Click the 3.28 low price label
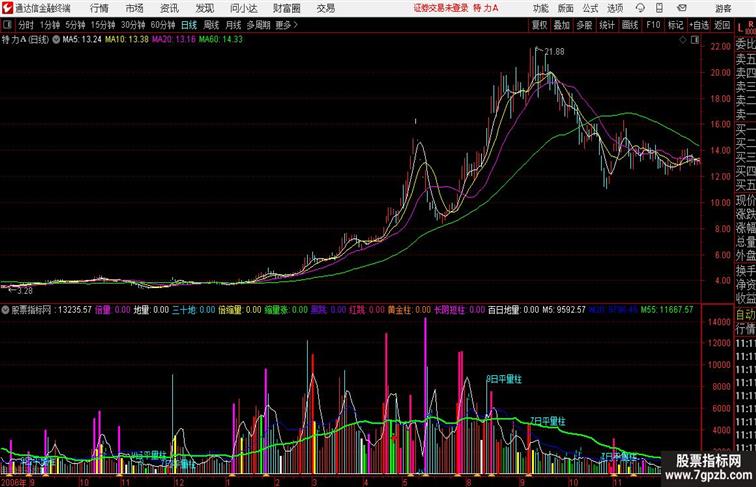 pyautogui.click(x=24, y=291)
